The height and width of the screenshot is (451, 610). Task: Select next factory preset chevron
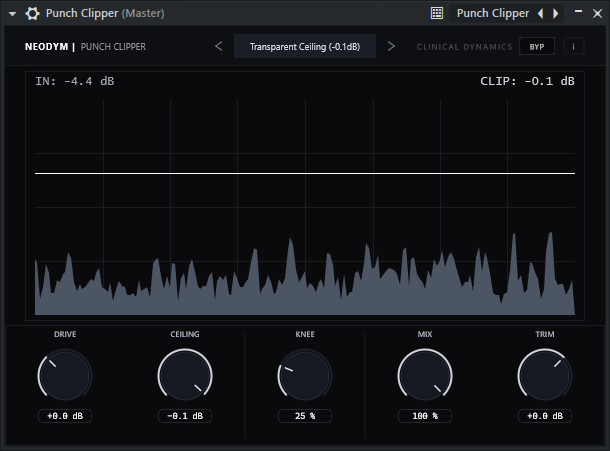tap(391, 46)
